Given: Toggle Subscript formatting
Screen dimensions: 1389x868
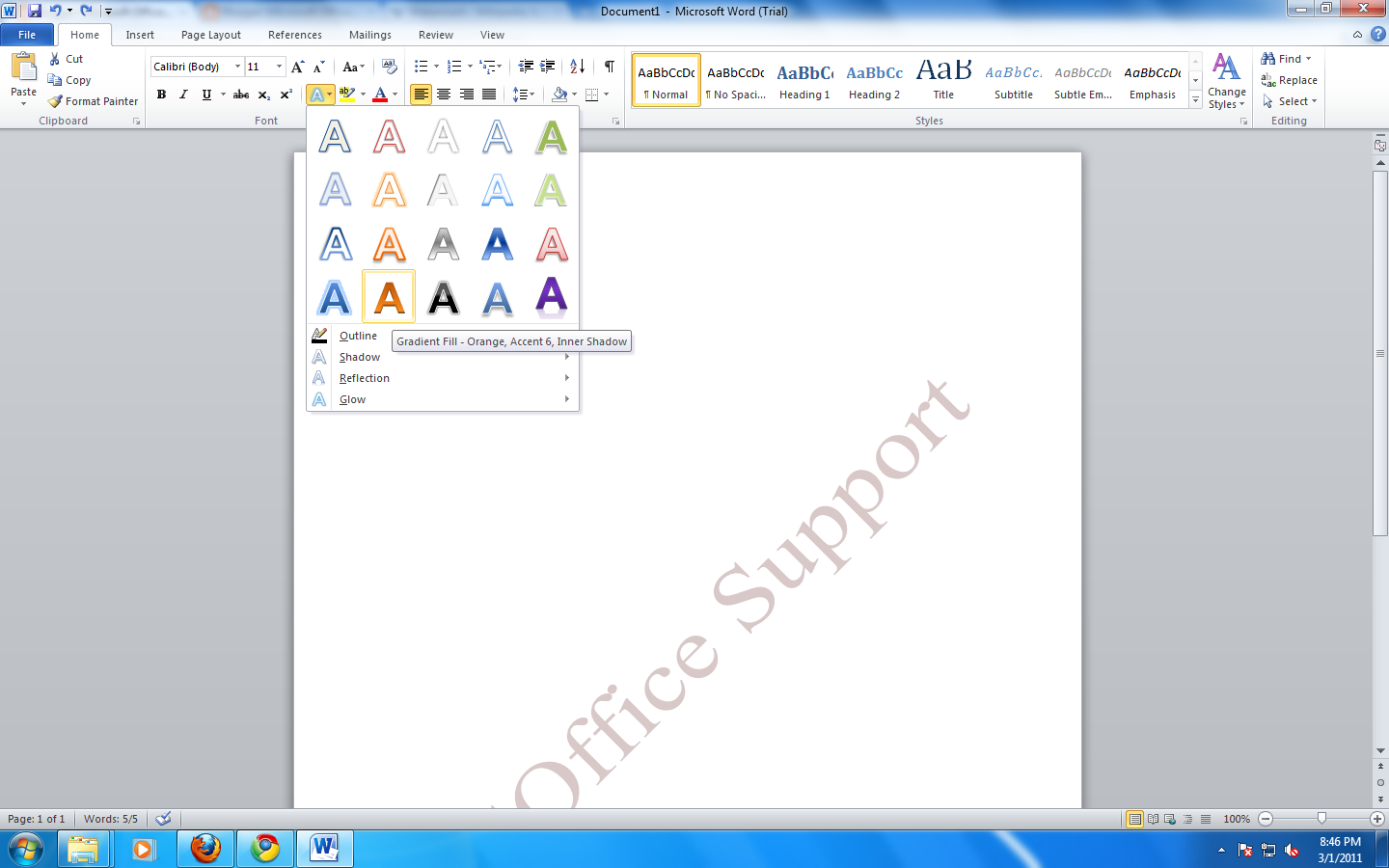Looking at the screenshot, I should 263,95.
